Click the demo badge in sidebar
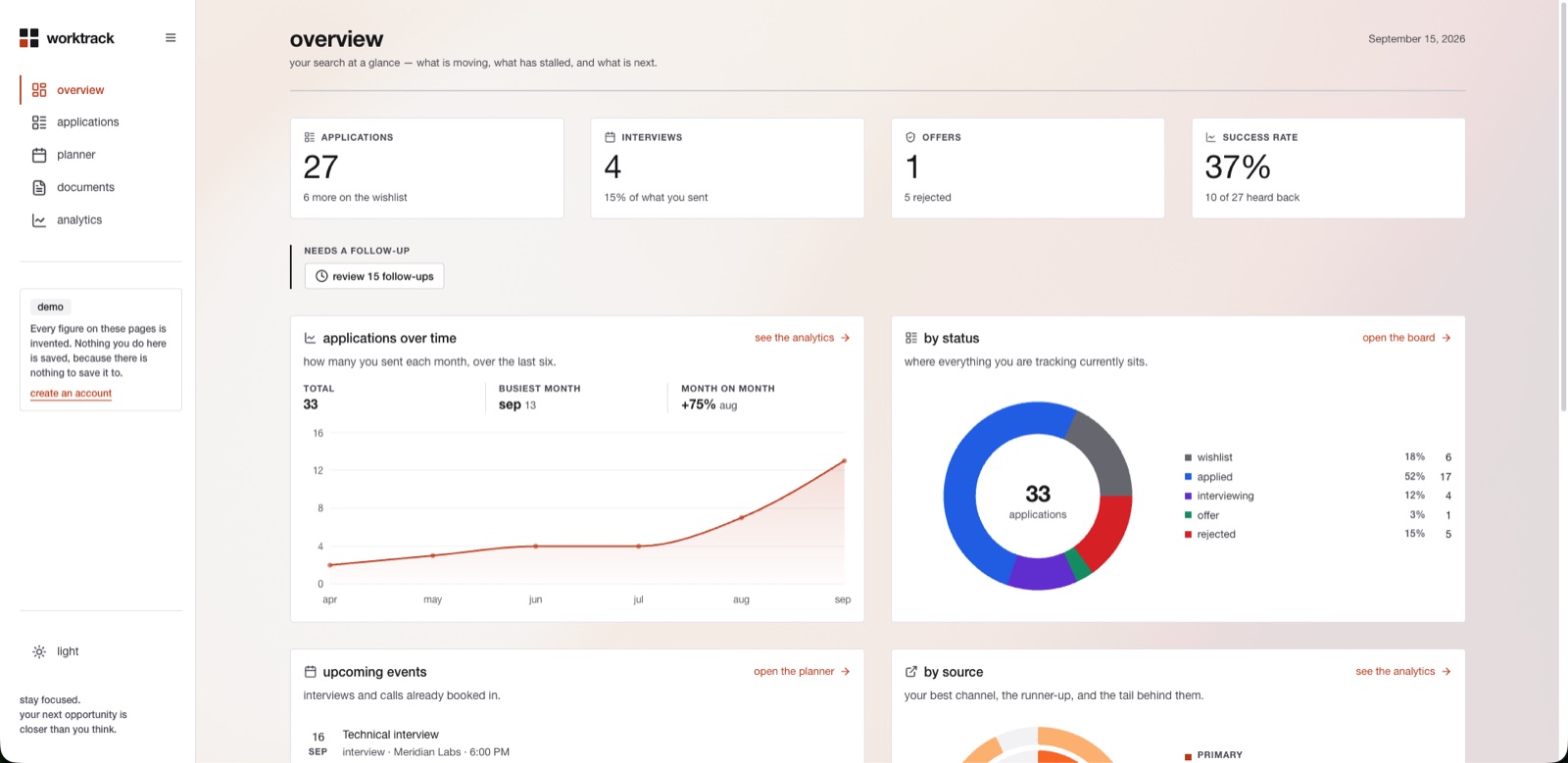 pyautogui.click(x=50, y=307)
